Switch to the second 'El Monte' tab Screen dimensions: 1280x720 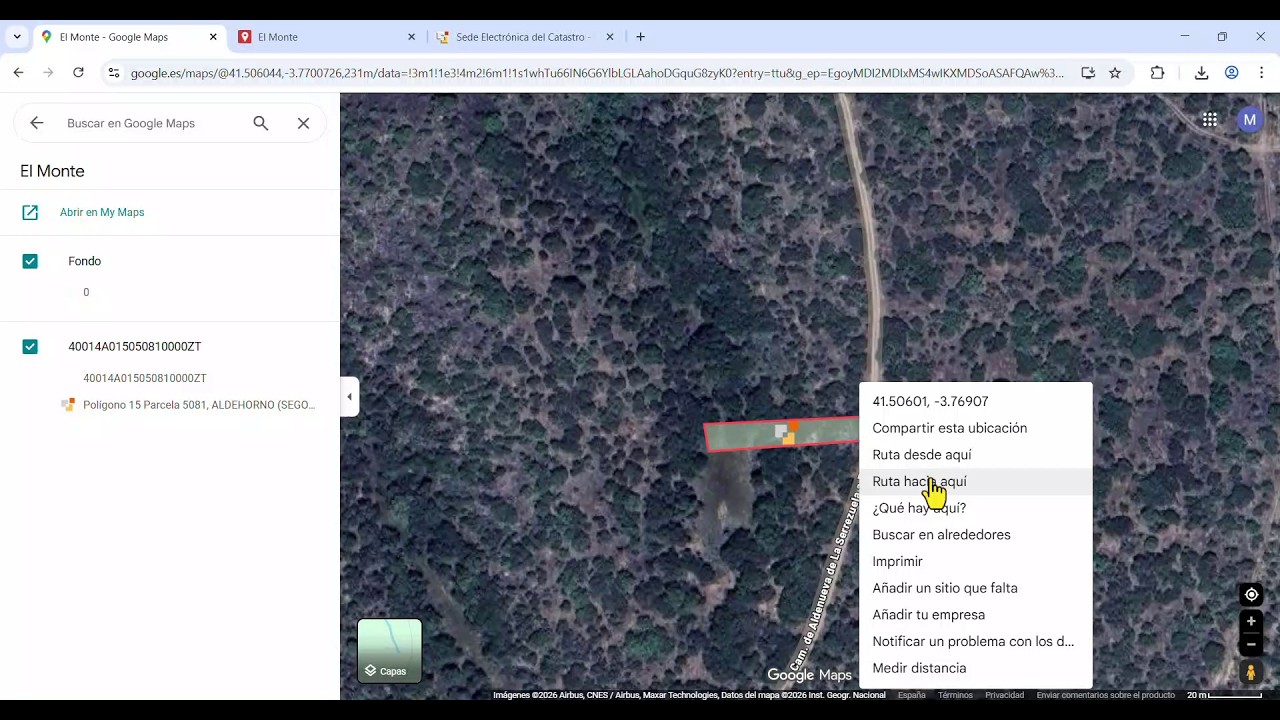pyautogui.click(x=328, y=37)
